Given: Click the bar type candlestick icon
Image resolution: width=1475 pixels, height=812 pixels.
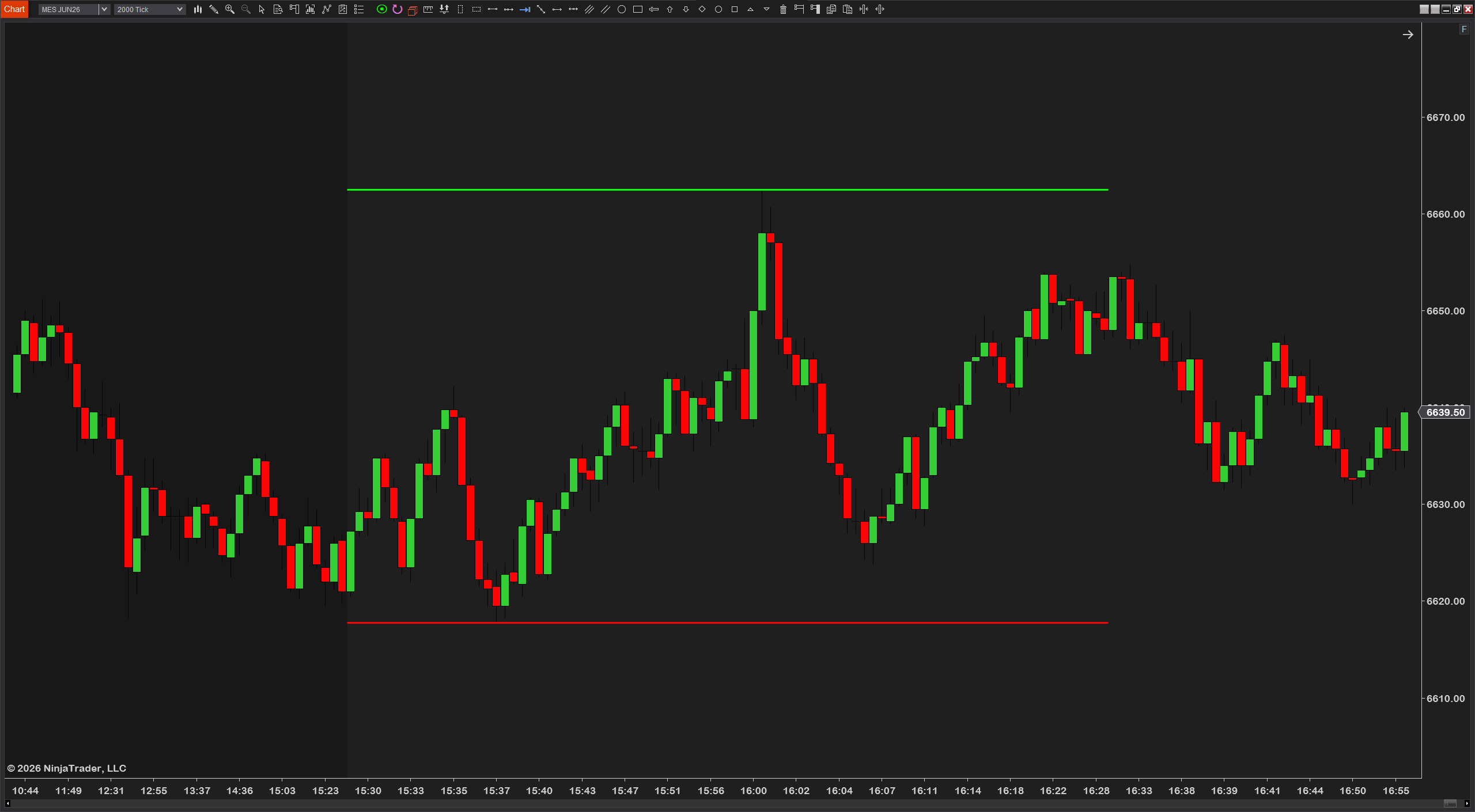Looking at the screenshot, I should (198, 9).
